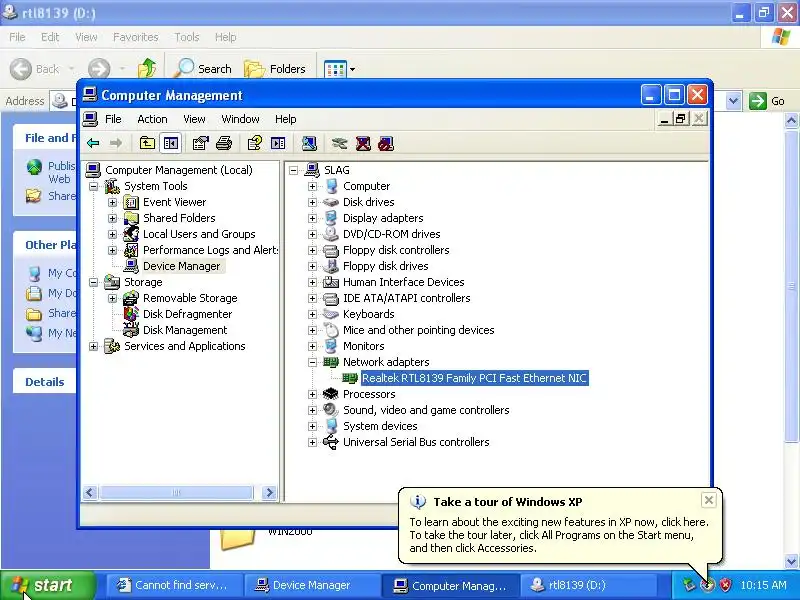Expand the Event Viewer node
Image resolution: width=800 pixels, height=600 pixels.
(x=112, y=202)
